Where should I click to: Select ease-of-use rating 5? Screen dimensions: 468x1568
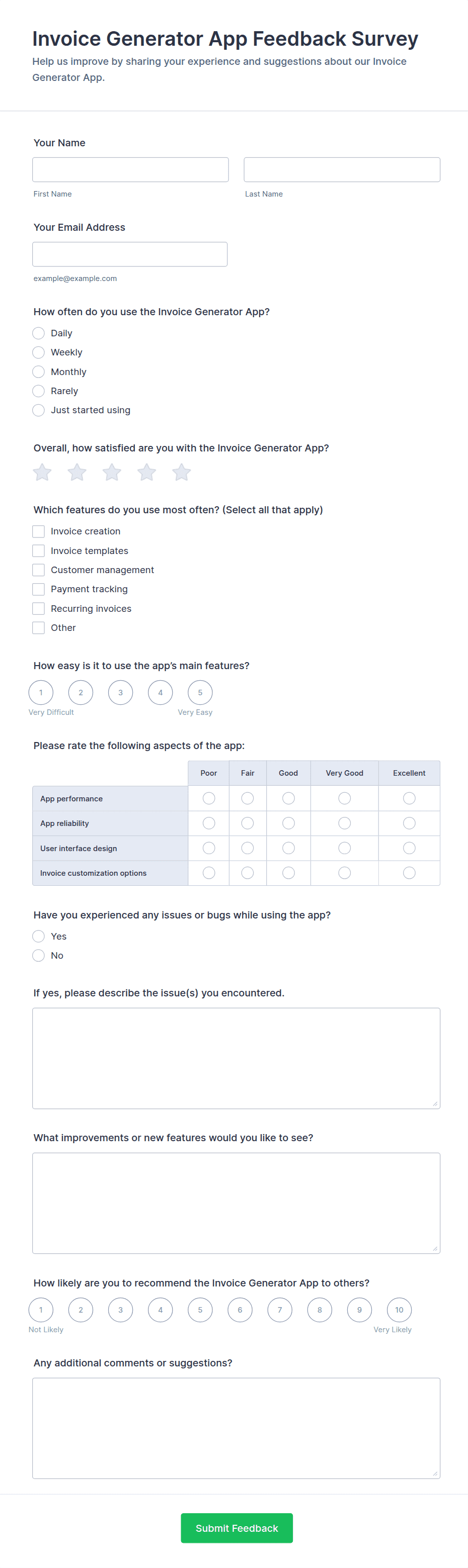(200, 693)
